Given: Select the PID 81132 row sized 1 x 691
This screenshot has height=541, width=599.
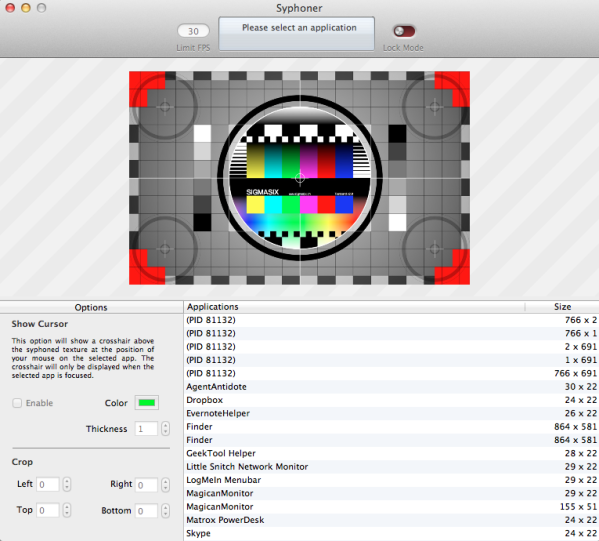Looking at the screenshot, I should [x=391, y=360].
